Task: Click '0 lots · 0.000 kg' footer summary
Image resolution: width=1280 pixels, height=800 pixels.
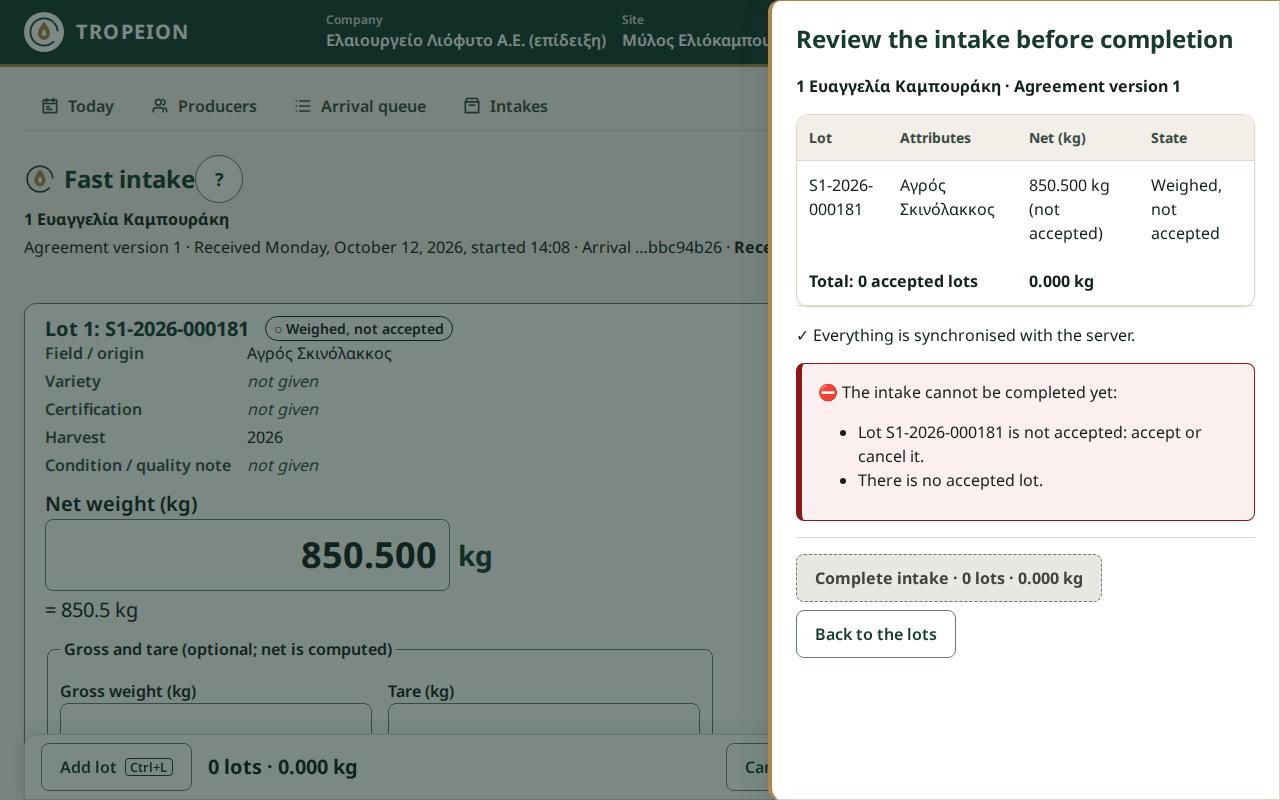Action: click(x=282, y=767)
